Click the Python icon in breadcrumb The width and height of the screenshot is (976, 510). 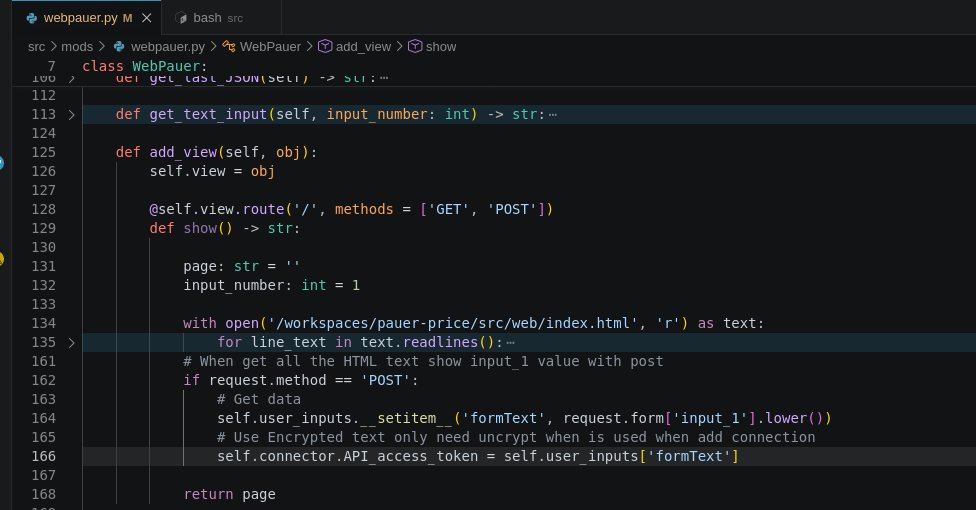click(119, 47)
